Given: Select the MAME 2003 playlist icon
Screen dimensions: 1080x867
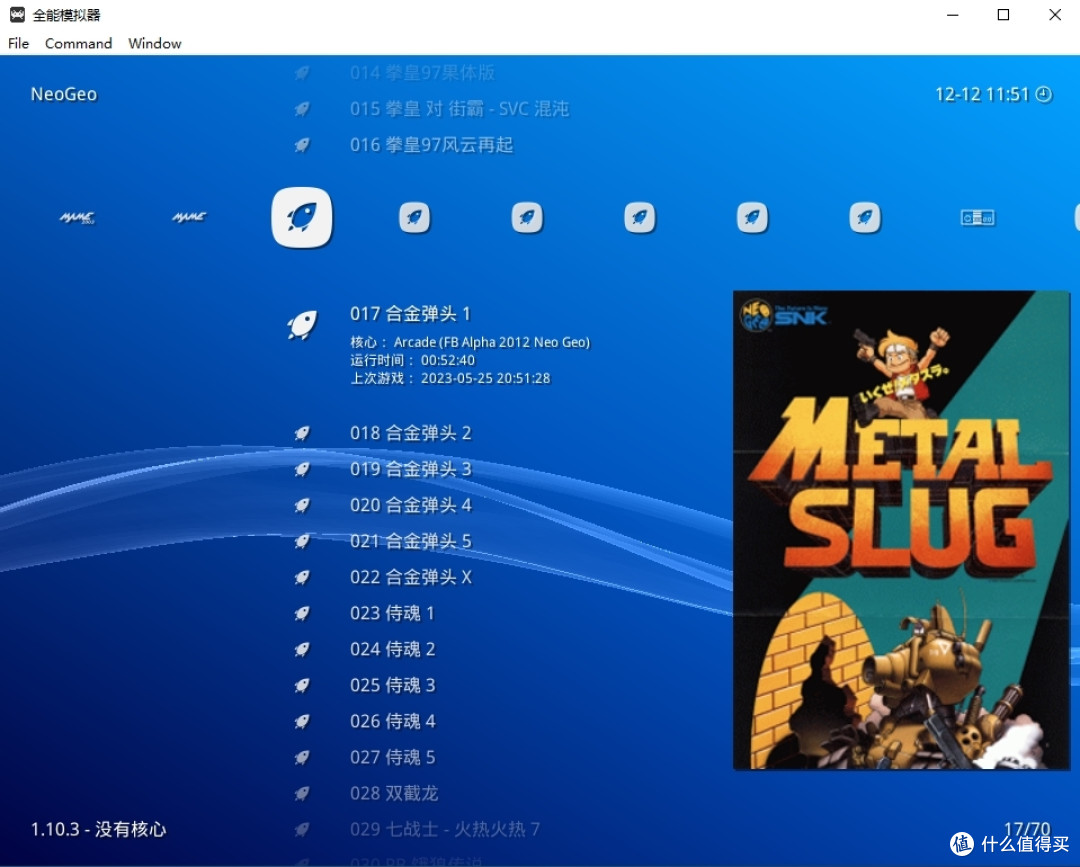Looking at the screenshot, I should tap(77, 218).
